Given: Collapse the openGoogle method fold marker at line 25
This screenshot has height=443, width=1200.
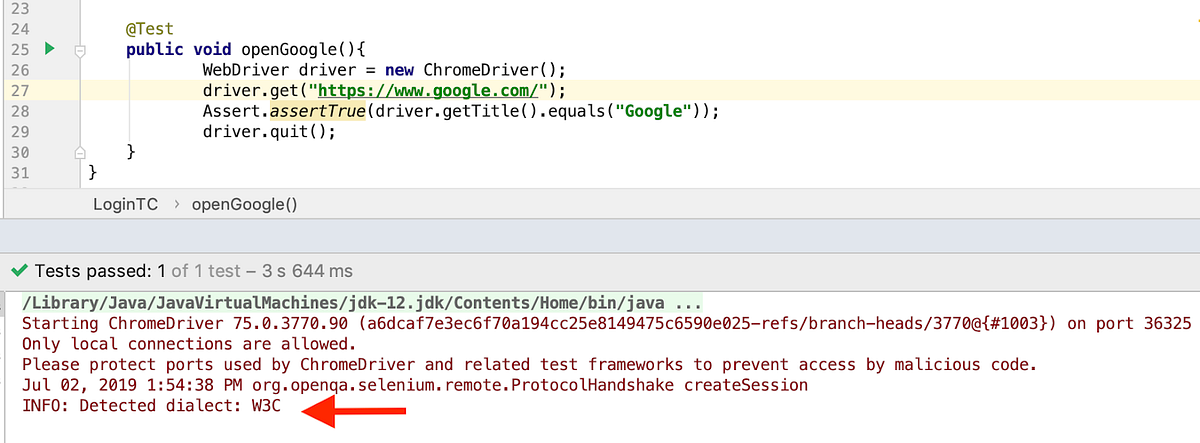Looking at the screenshot, I should (80, 49).
